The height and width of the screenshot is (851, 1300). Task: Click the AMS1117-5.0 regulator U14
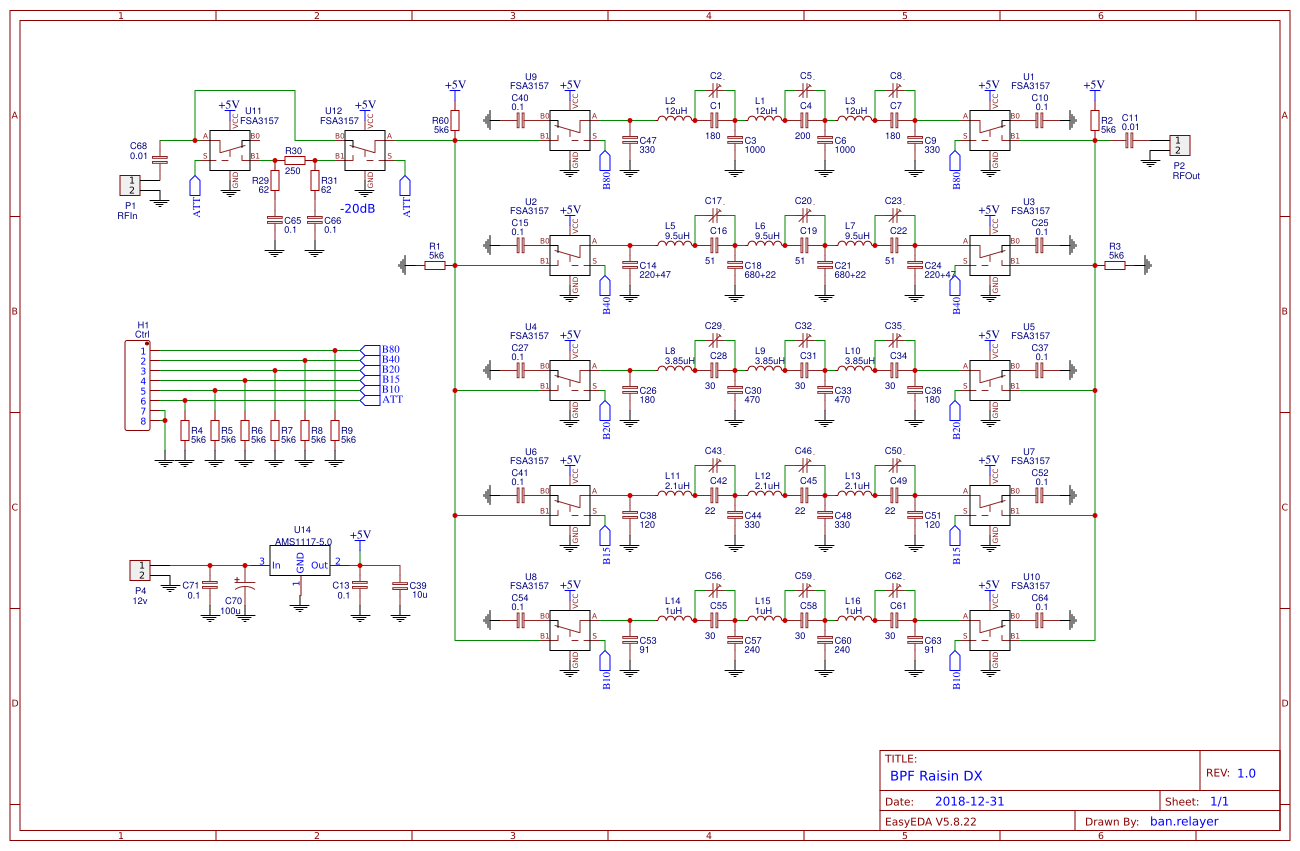point(299,558)
